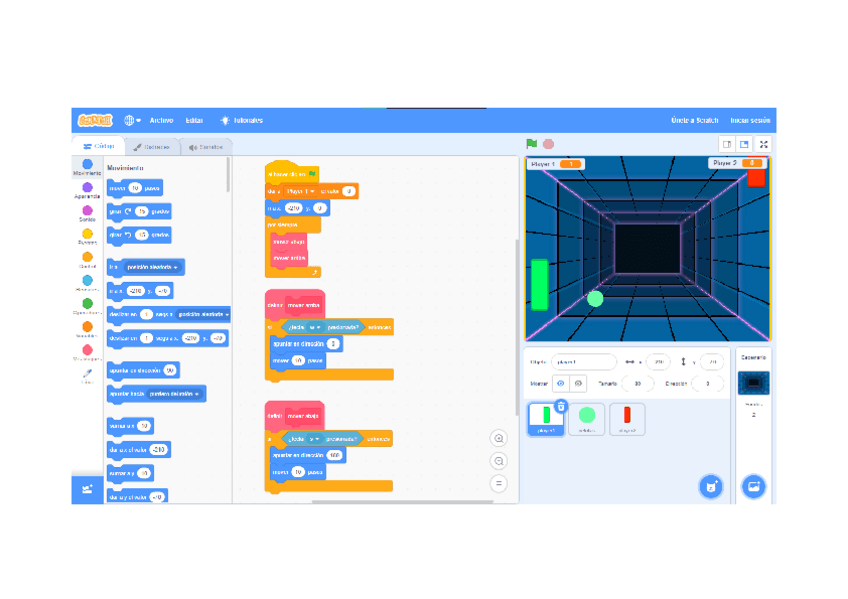The width and height of the screenshot is (848, 599).
Task: Click the Dirección field
Action: point(707,383)
